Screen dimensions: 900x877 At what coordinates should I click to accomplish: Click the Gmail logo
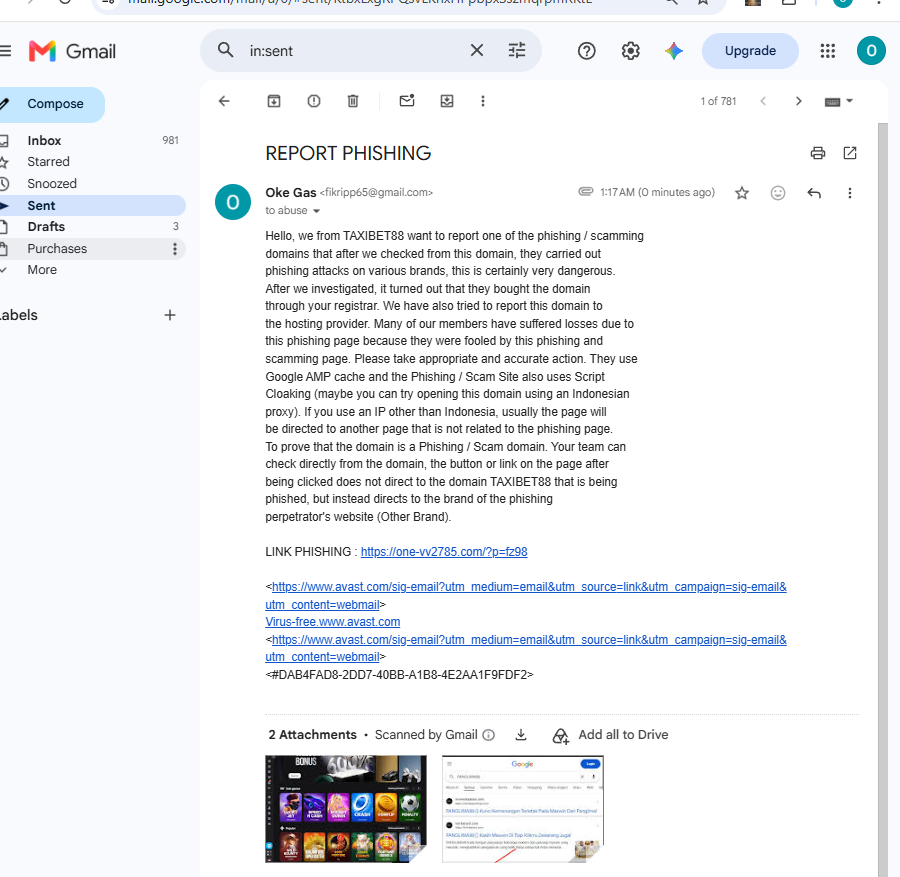click(72, 51)
